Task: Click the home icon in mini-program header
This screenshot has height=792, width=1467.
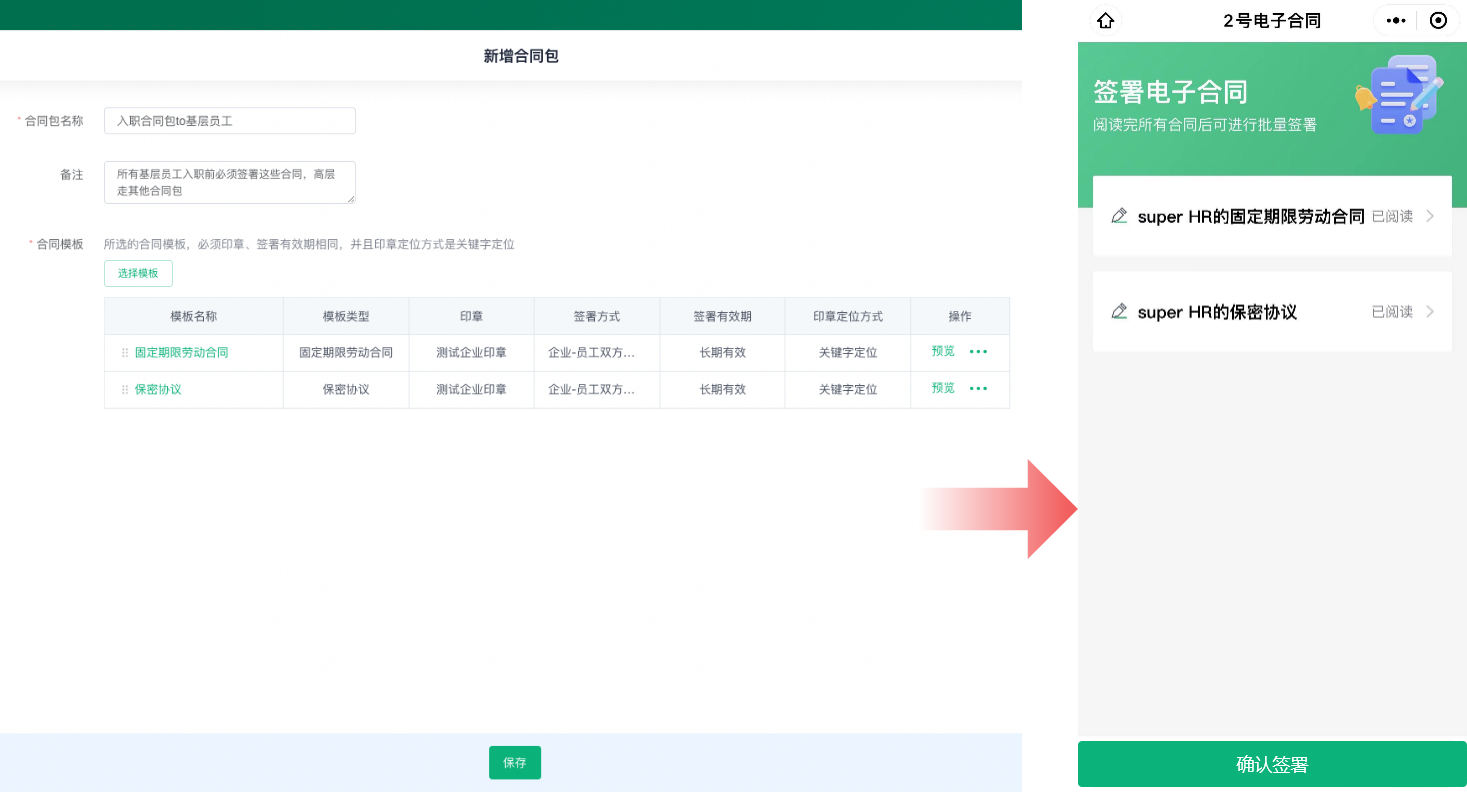Action: (1105, 21)
